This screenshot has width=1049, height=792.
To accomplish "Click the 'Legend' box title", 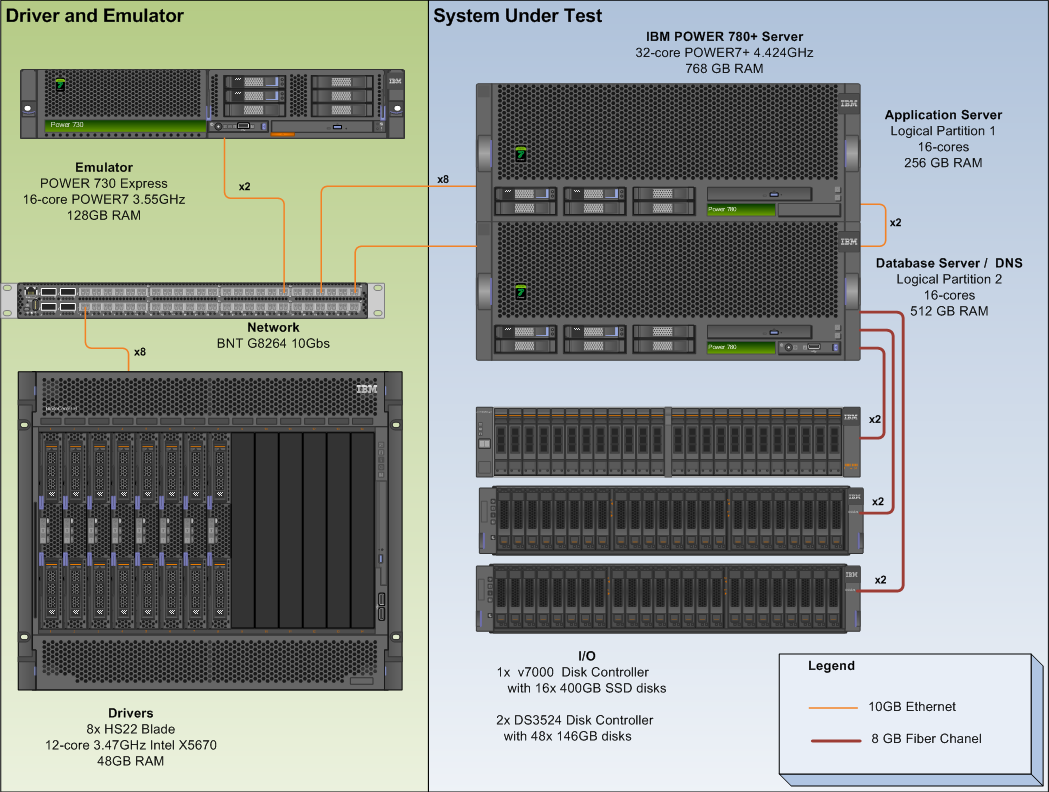I will pyautogui.click(x=831, y=666).
